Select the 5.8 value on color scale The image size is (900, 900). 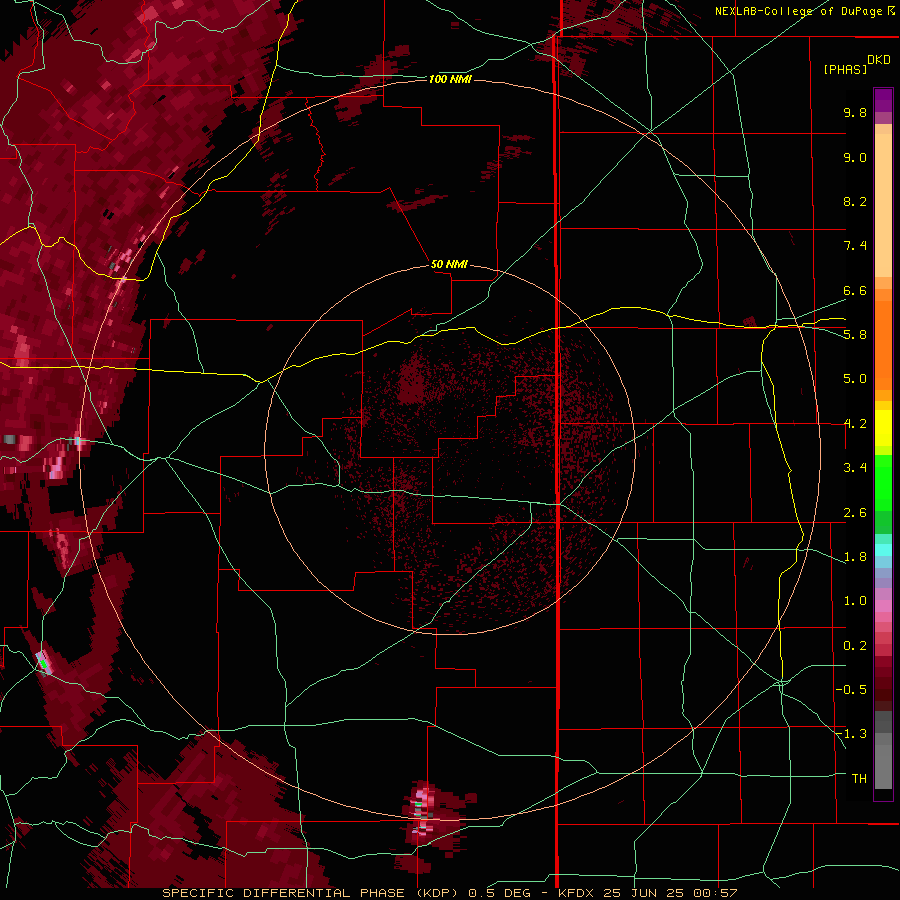pyautogui.click(x=855, y=335)
